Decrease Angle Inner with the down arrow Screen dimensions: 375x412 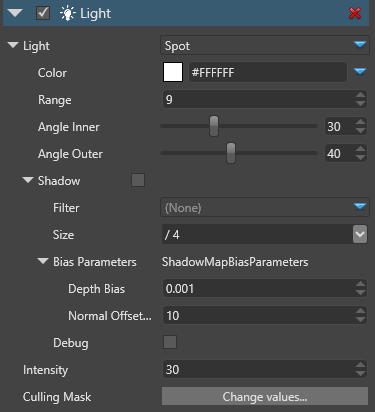360,131
